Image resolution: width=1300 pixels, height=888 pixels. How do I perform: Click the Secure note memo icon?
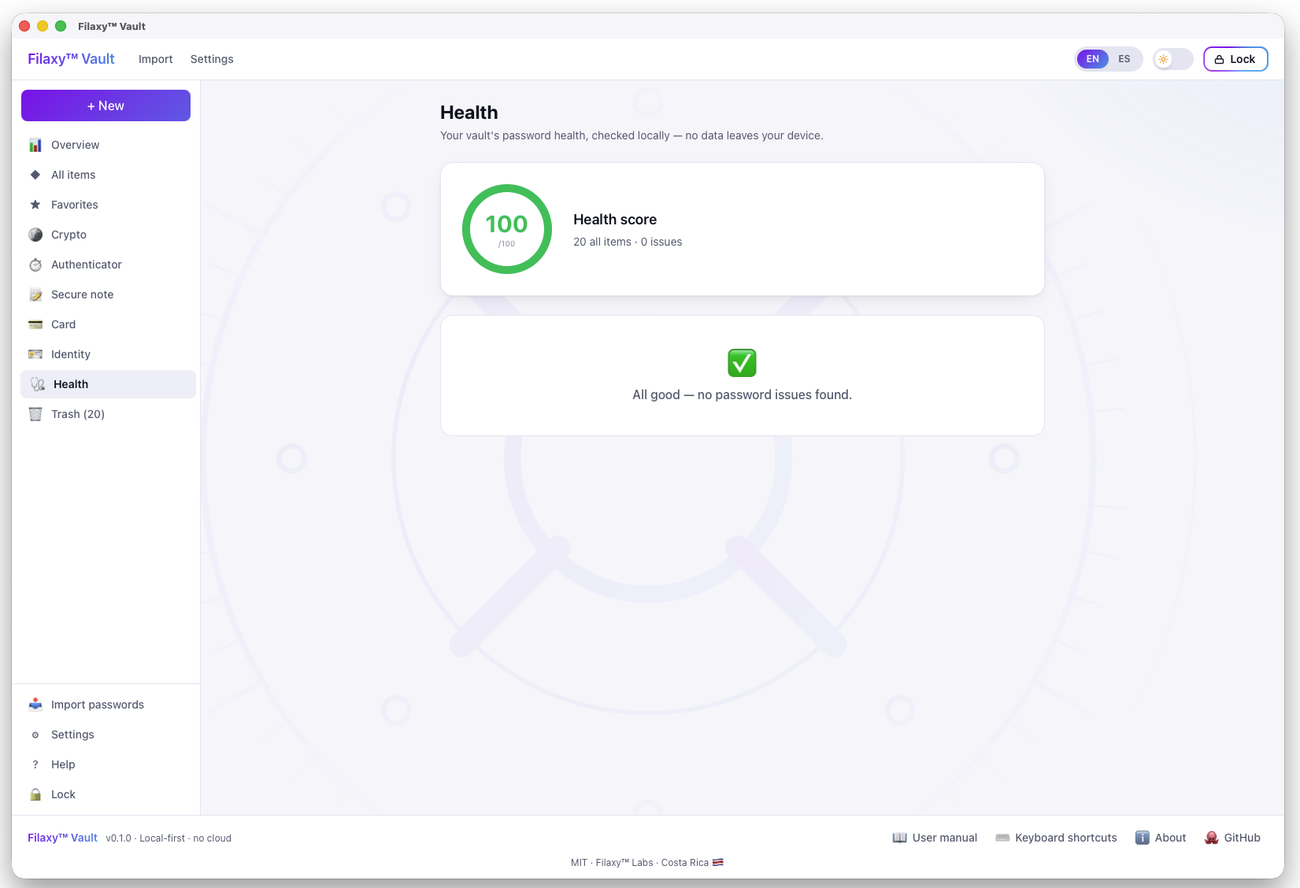point(35,295)
